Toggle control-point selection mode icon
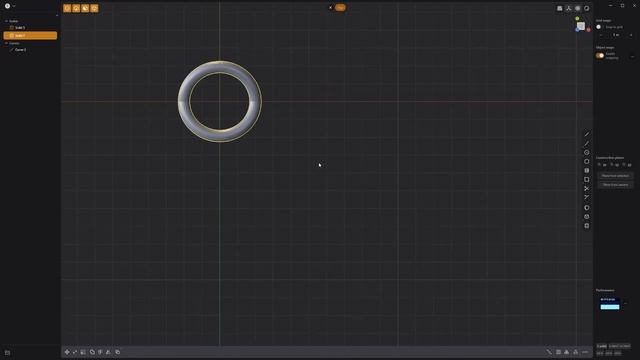Image resolution: width=640 pixels, height=360 pixels. [67, 8]
